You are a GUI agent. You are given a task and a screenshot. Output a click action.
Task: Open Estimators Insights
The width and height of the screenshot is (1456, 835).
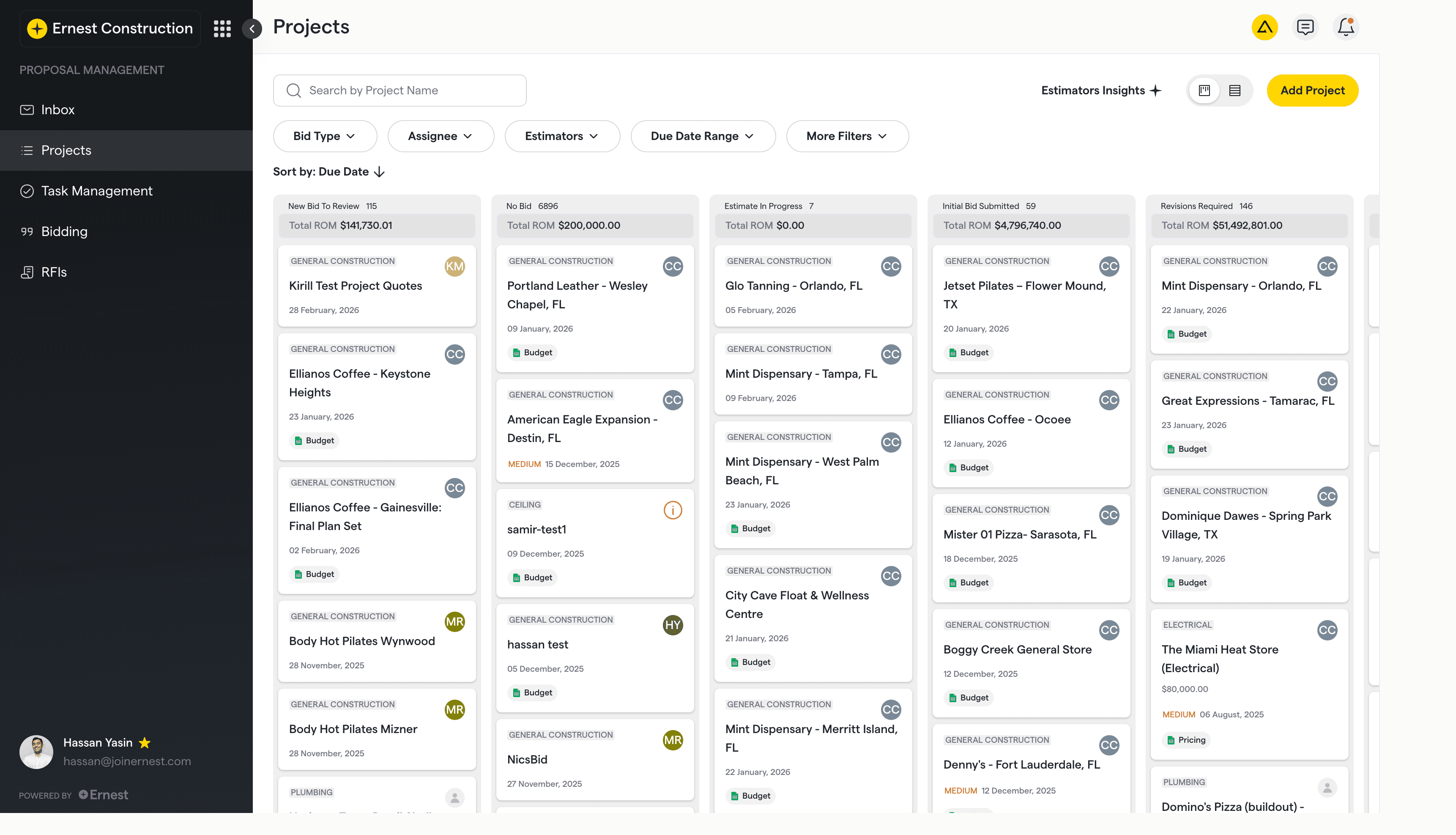[1100, 90]
